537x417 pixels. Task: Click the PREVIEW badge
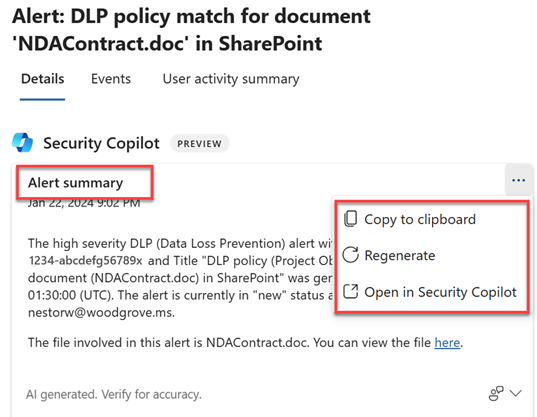click(x=199, y=143)
